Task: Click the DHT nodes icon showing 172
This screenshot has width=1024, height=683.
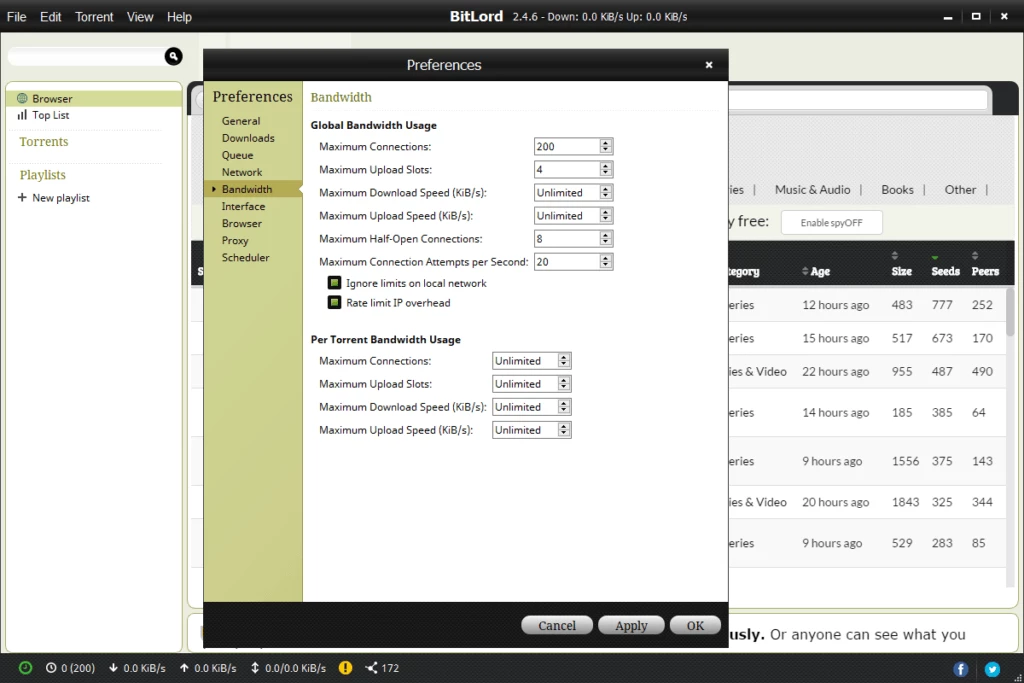Action: click(x=372, y=668)
